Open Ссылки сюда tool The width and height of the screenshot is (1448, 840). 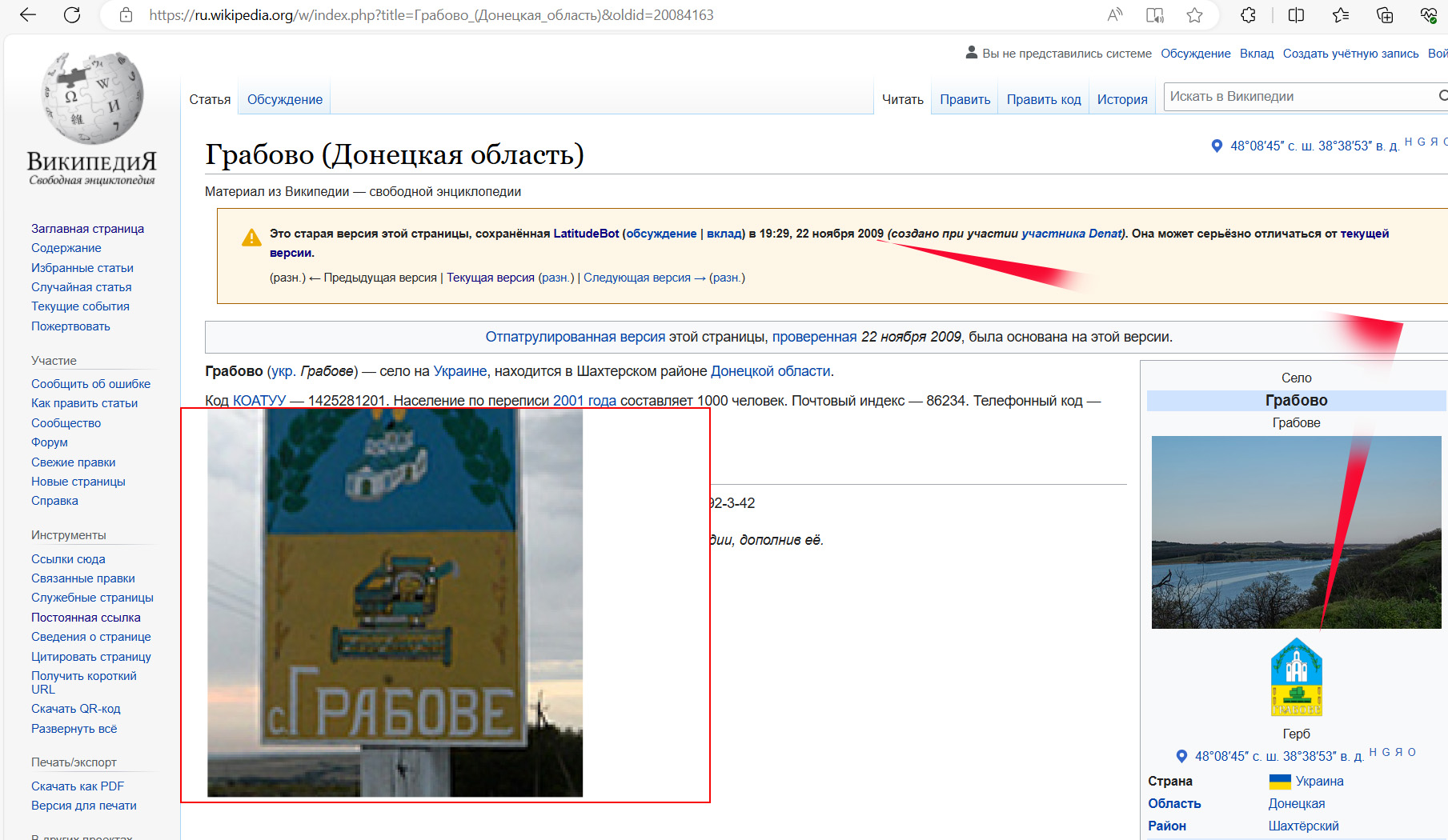click(68, 559)
